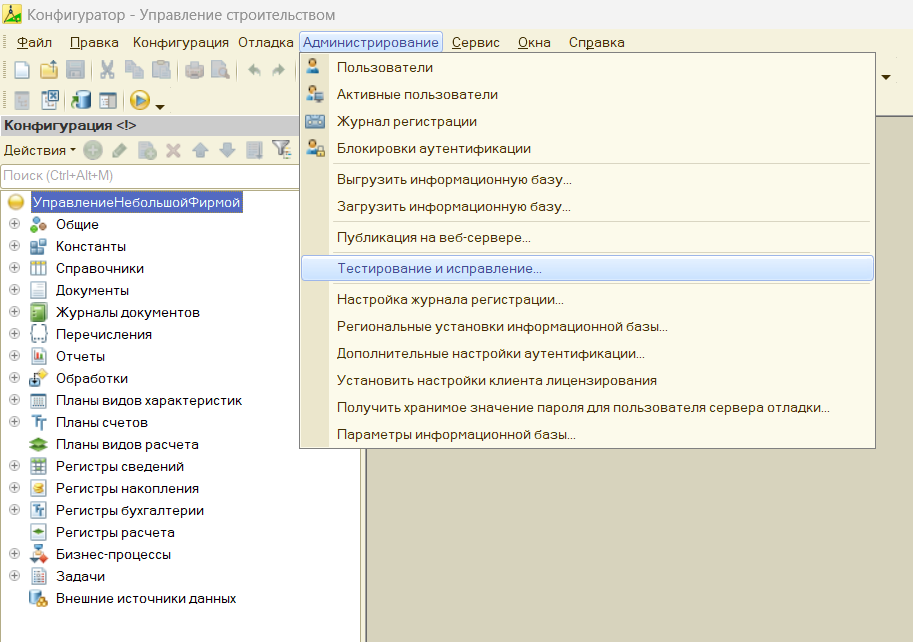This screenshot has width=913, height=642.
Task: Choose Публикация на веб-сервере
Action: pyautogui.click(x=588, y=237)
